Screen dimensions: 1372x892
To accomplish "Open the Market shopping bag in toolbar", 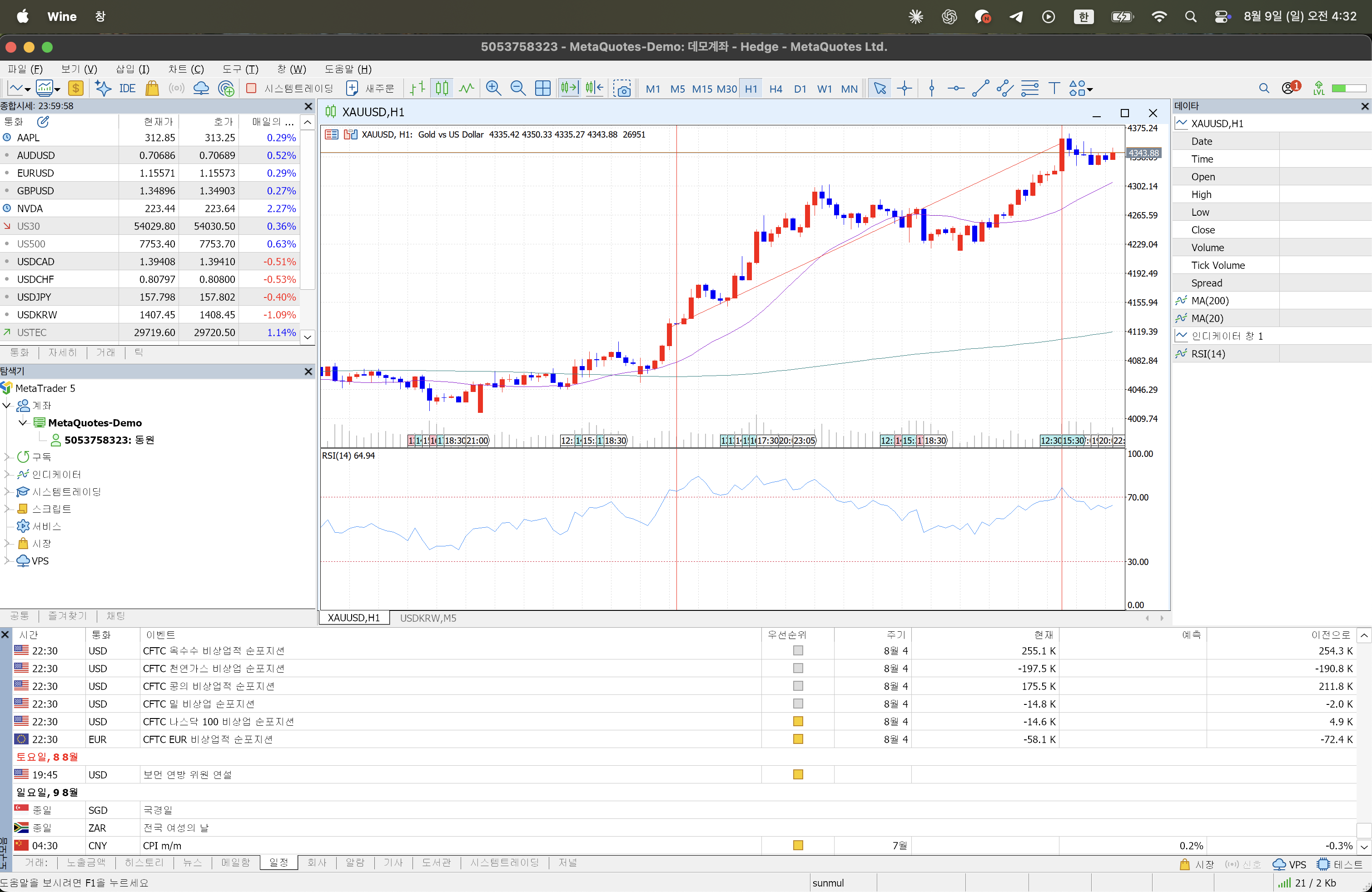I will (x=152, y=88).
